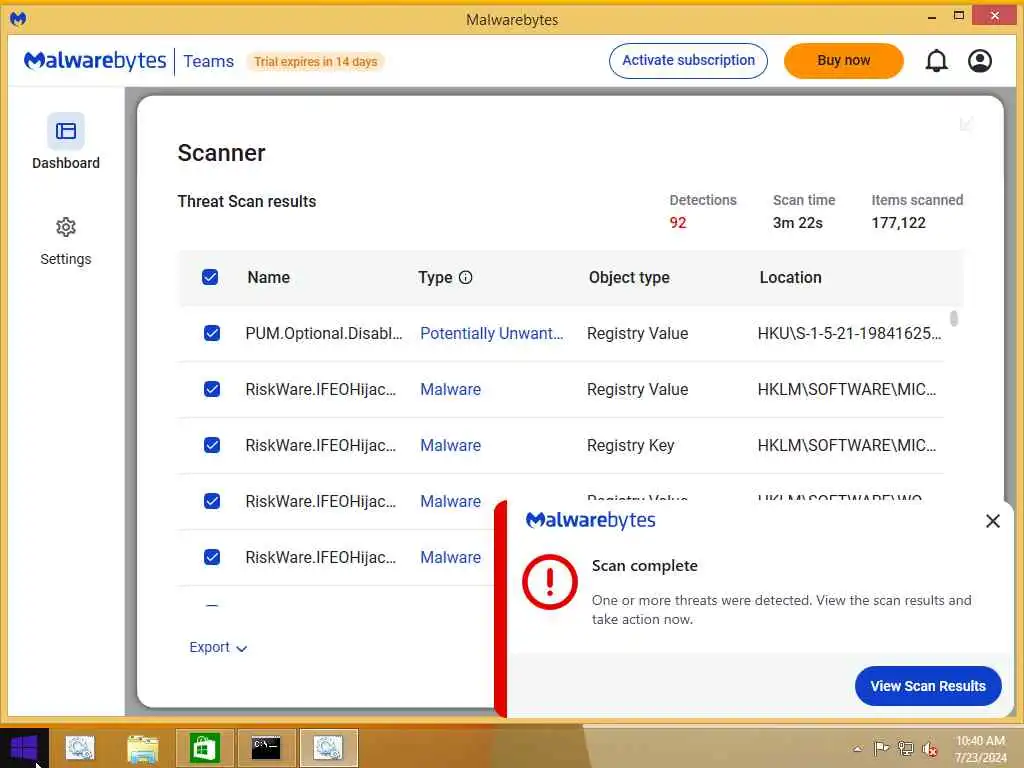Open the Command Prompt taskbar icon

[x=266, y=748]
